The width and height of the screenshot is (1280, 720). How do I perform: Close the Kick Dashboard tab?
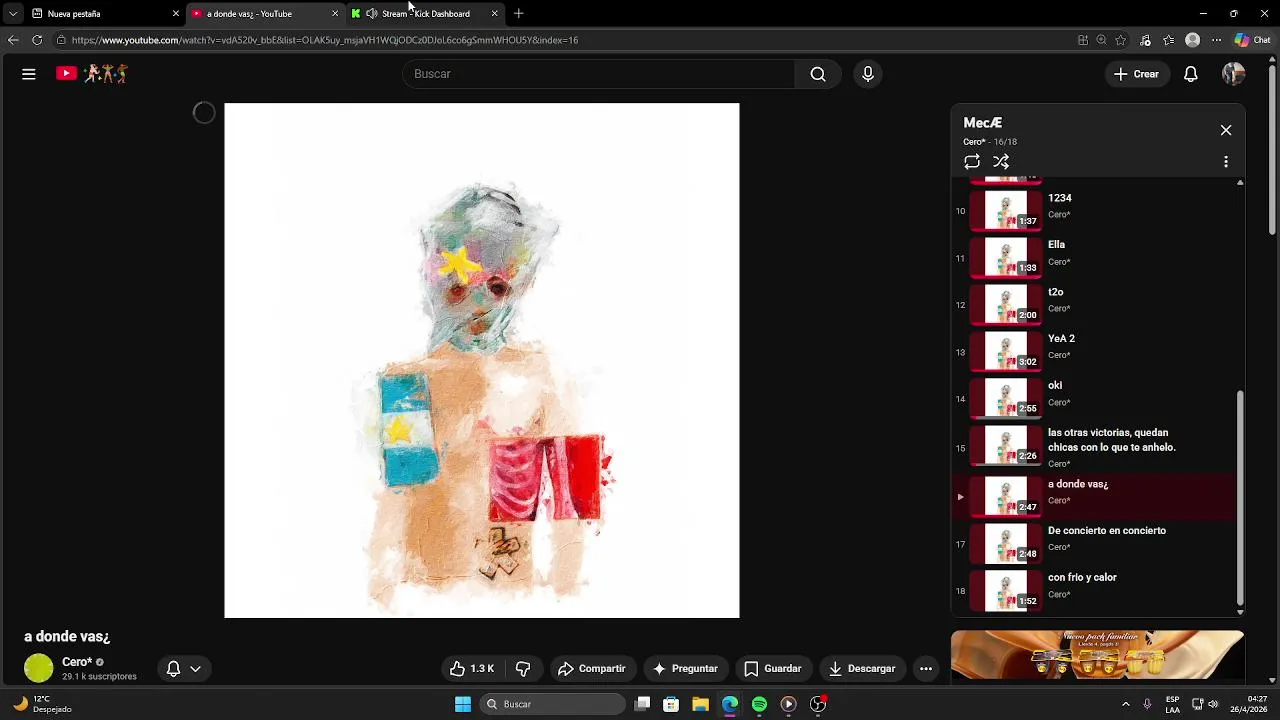(x=494, y=14)
